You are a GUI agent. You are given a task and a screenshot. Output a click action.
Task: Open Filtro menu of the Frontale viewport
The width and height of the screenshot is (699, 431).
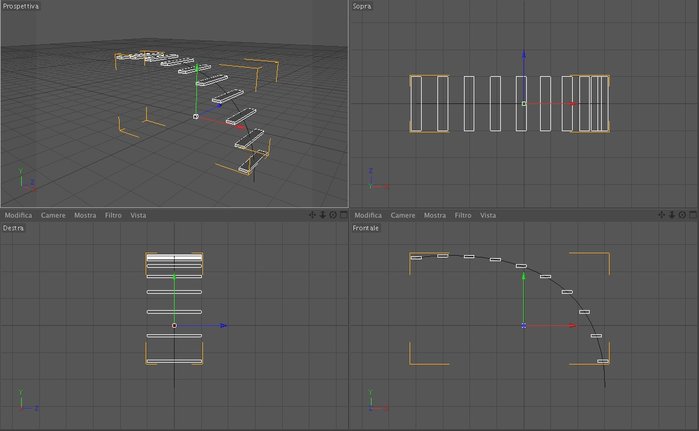click(463, 215)
